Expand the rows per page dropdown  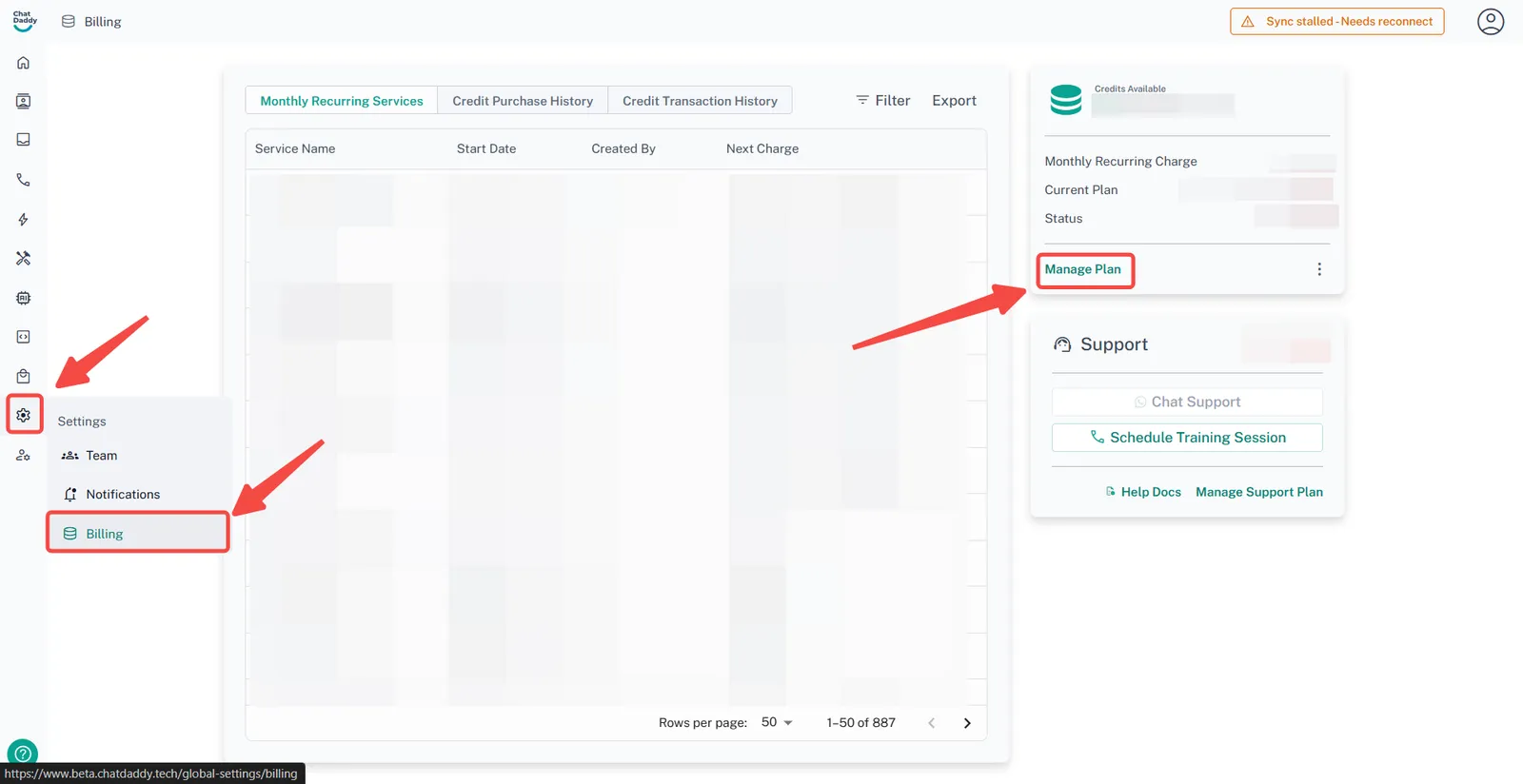click(777, 723)
